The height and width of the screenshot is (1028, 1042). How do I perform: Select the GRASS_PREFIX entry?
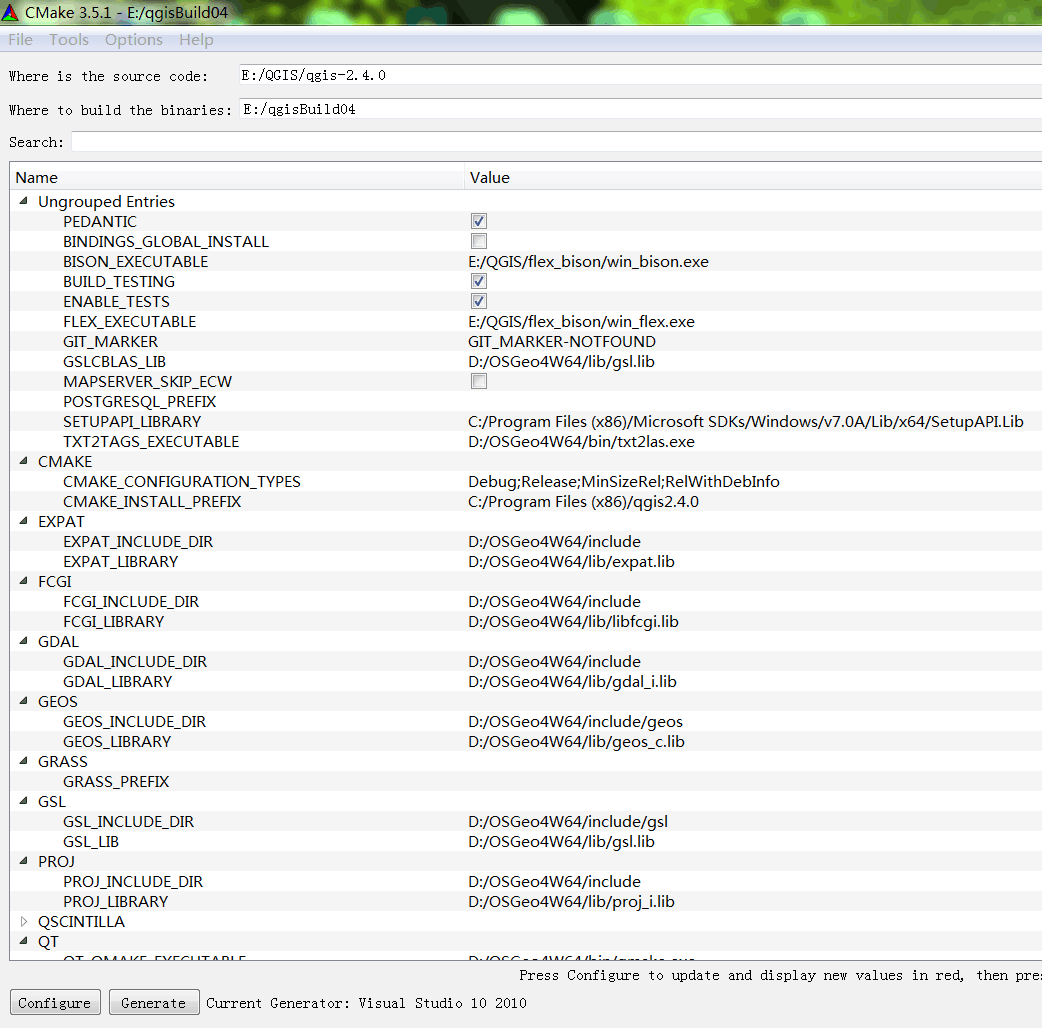[x=116, y=781]
